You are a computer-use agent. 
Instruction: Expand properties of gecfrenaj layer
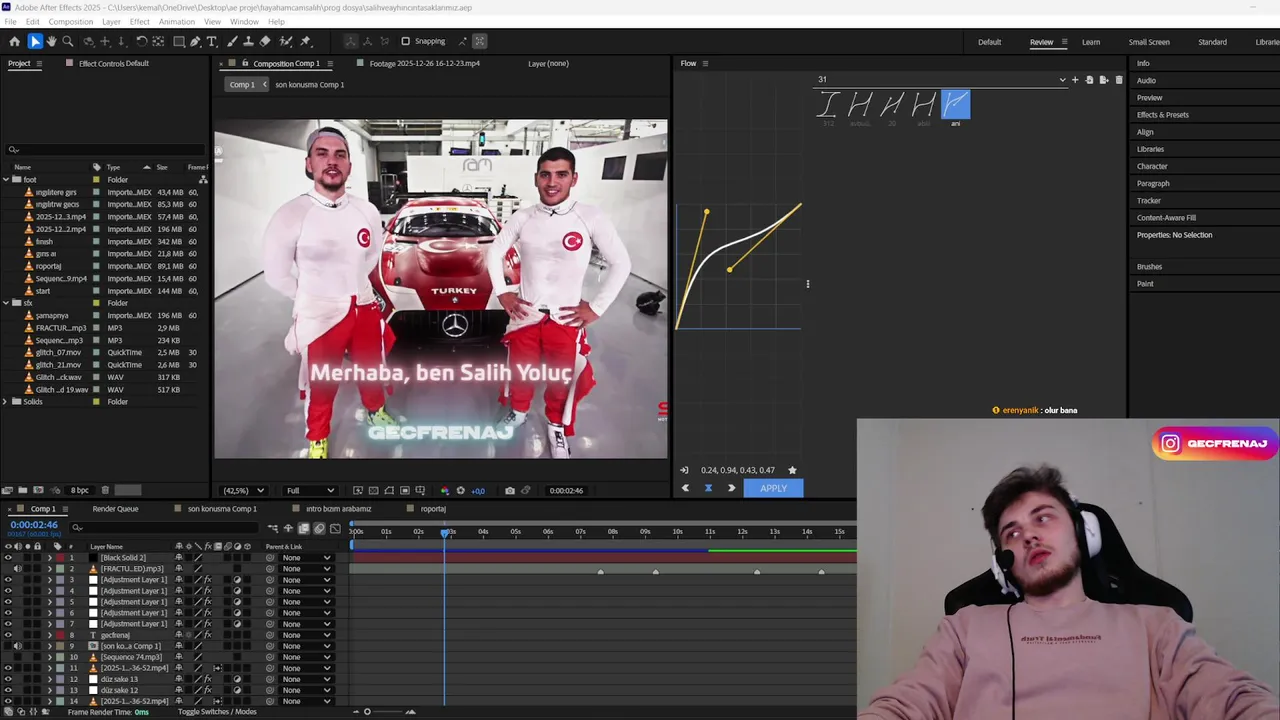click(50, 635)
